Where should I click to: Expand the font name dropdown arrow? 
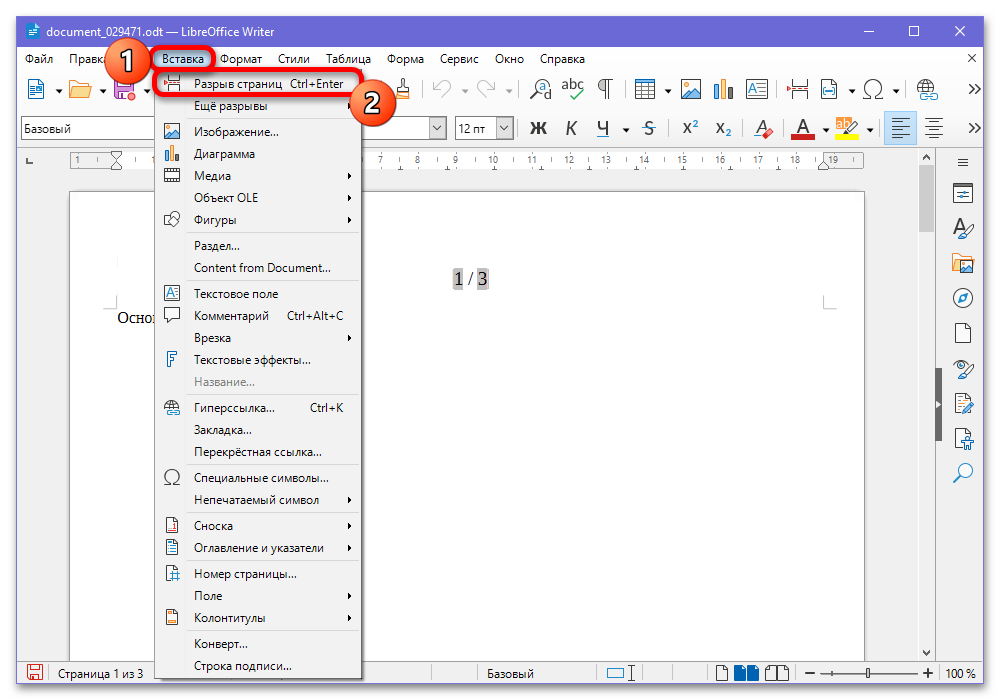click(x=438, y=129)
